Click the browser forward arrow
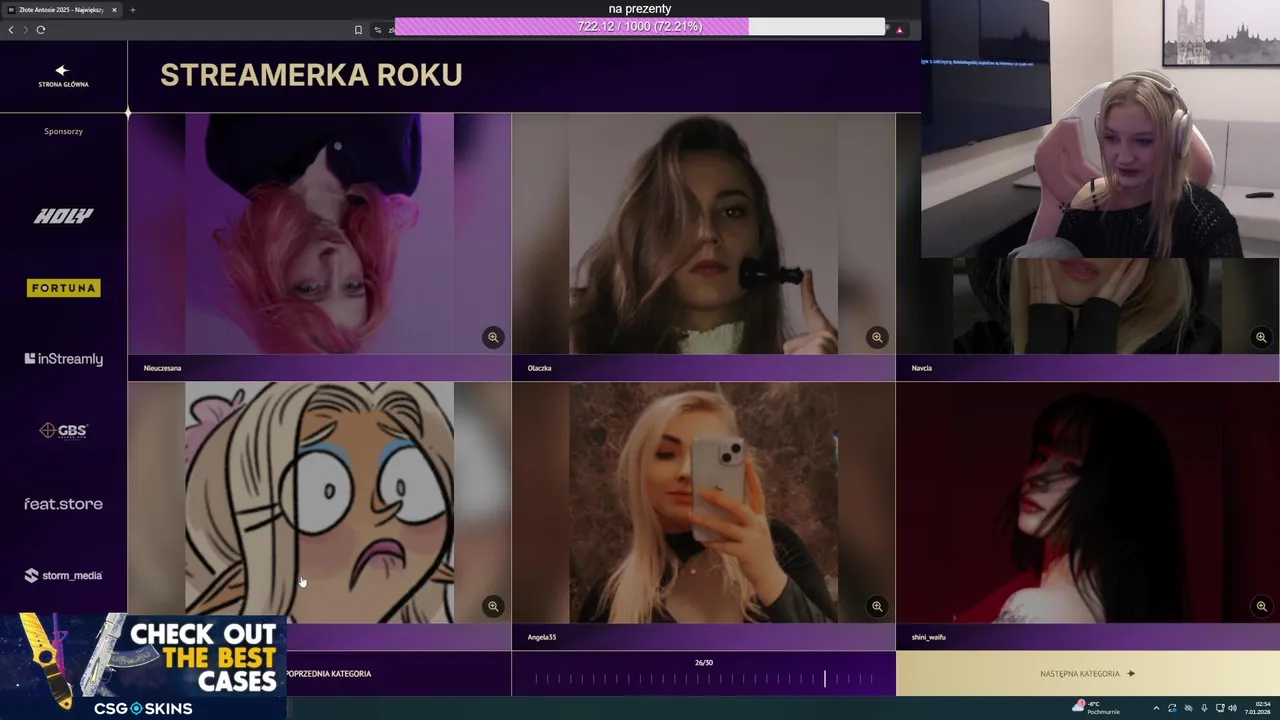The height and width of the screenshot is (720, 1280). 26,30
